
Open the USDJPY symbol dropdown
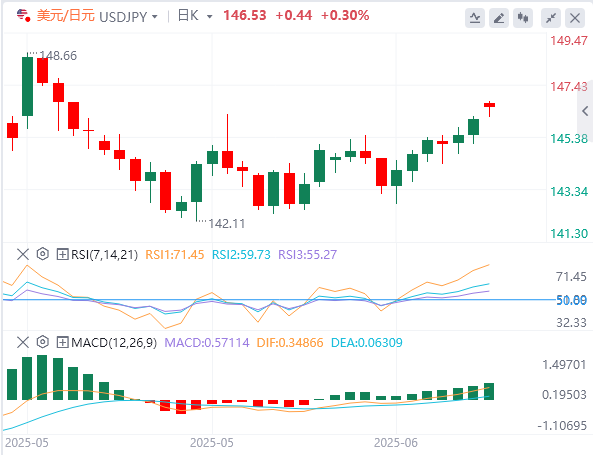coord(129,17)
